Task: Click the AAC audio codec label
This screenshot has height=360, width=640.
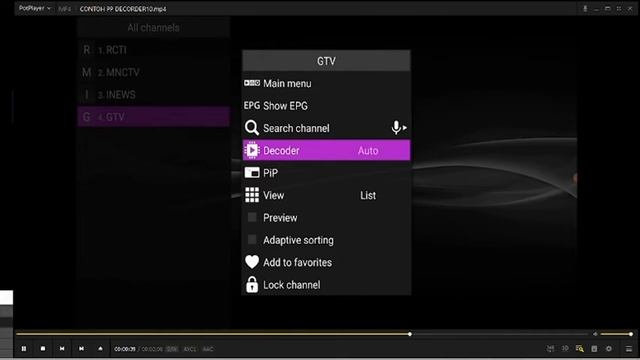Action: [x=208, y=349]
